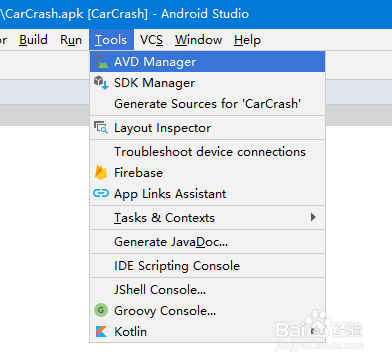Click the AVD Manager device icon
Screen dimensions: 392x363
(x=101, y=62)
